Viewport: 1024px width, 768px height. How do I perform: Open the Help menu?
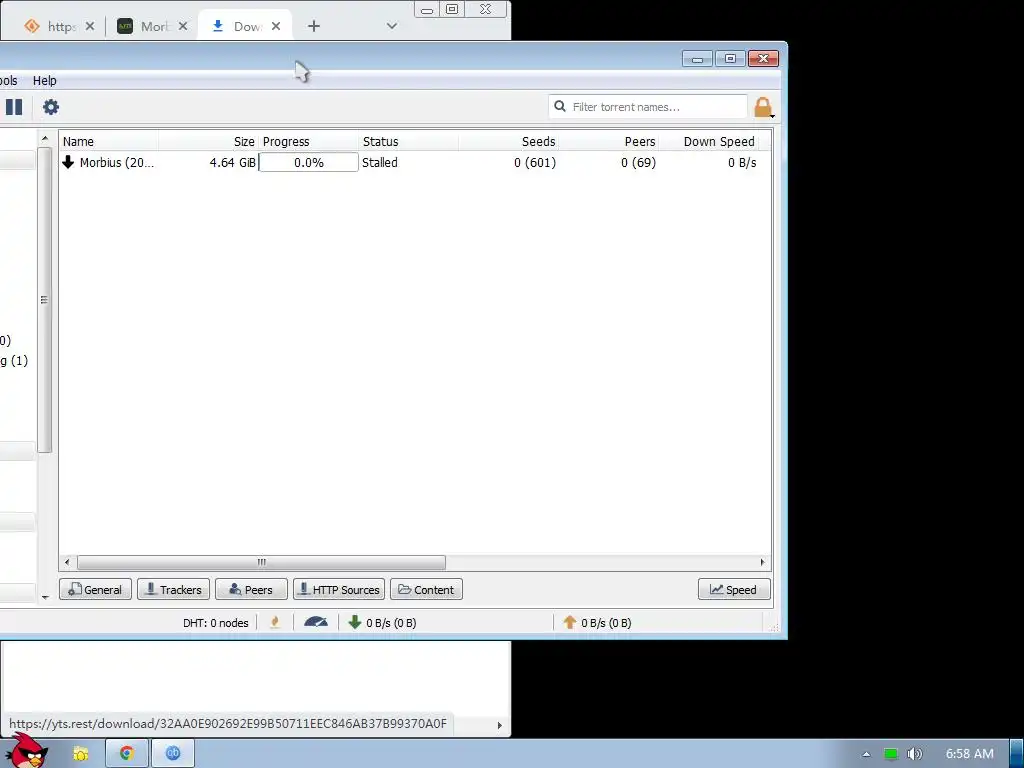[x=44, y=80]
